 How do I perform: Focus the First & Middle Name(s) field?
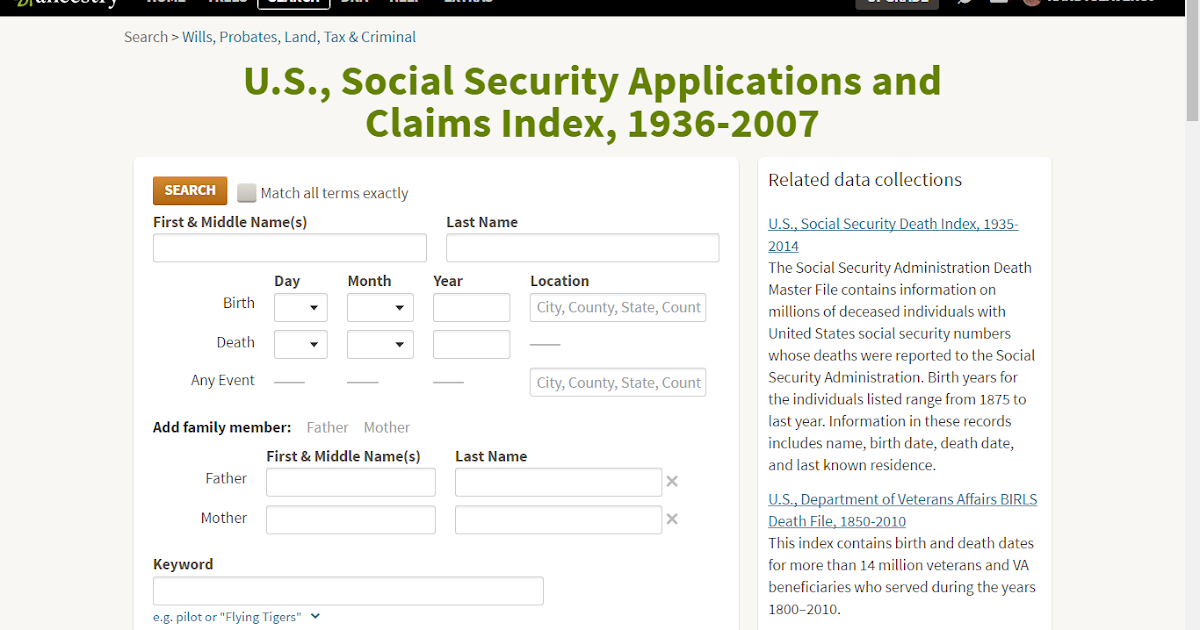click(290, 248)
